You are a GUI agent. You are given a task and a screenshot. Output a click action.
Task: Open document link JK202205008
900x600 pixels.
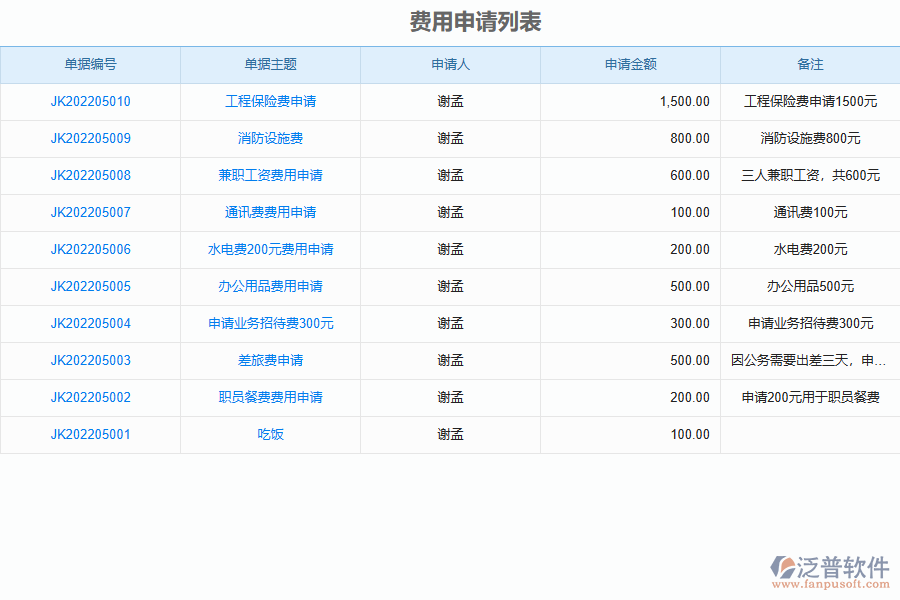tap(91, 176)
